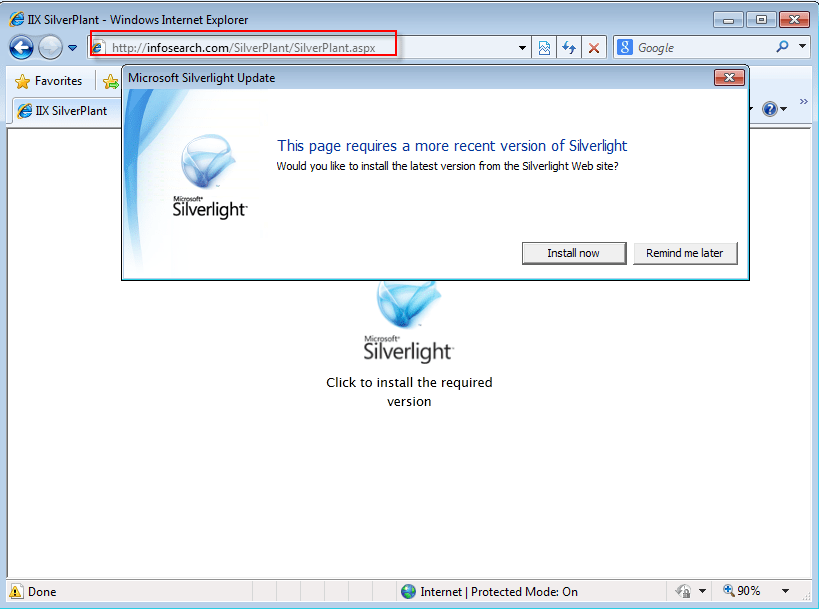Screen dimensions: 819x609
Task: Expand the command bar overflow chevron
Action: tap(803, 101)
